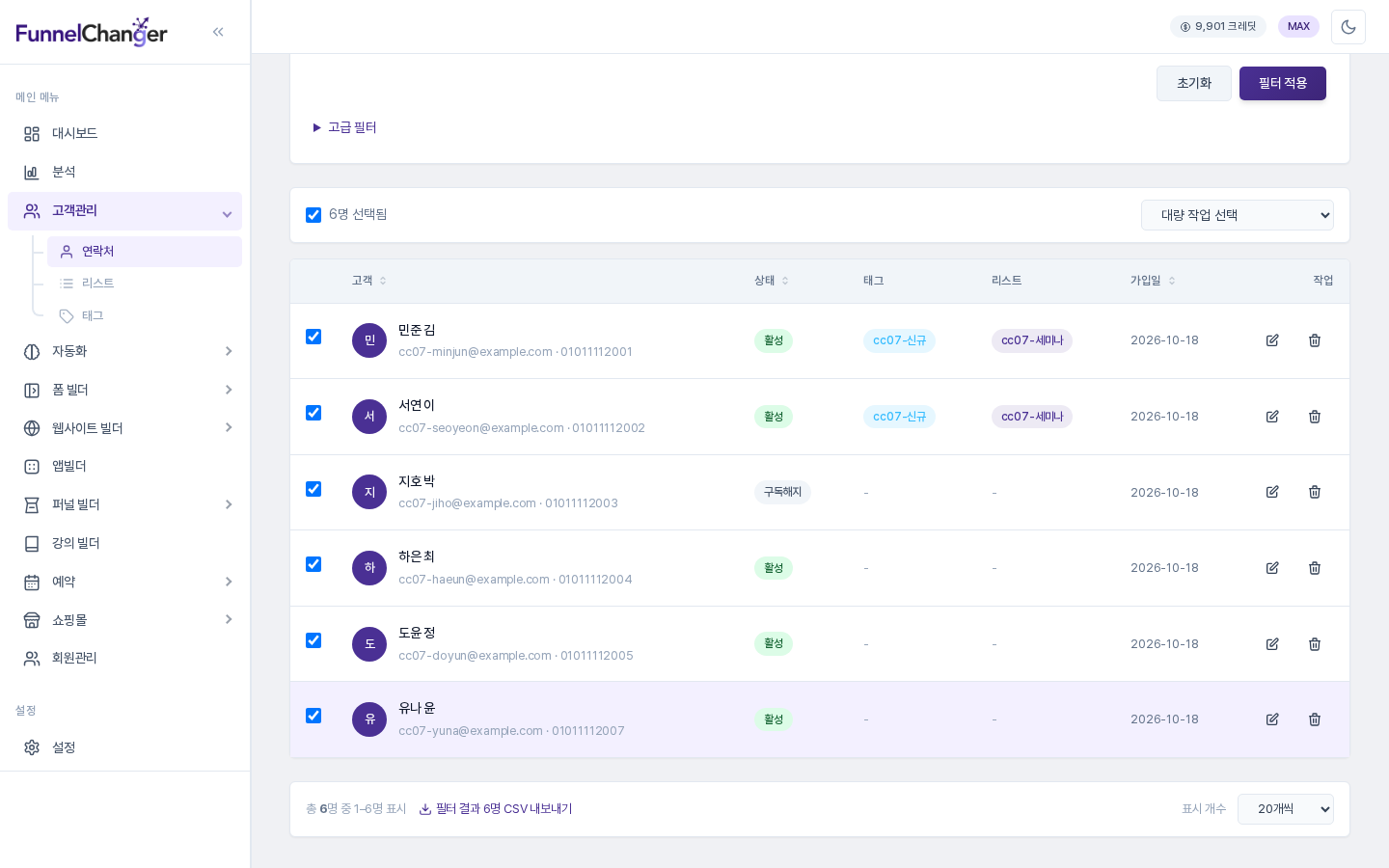Click the 민 avatar of 민준 김
The image size is (1389, 868).
[x=369, y=340]
